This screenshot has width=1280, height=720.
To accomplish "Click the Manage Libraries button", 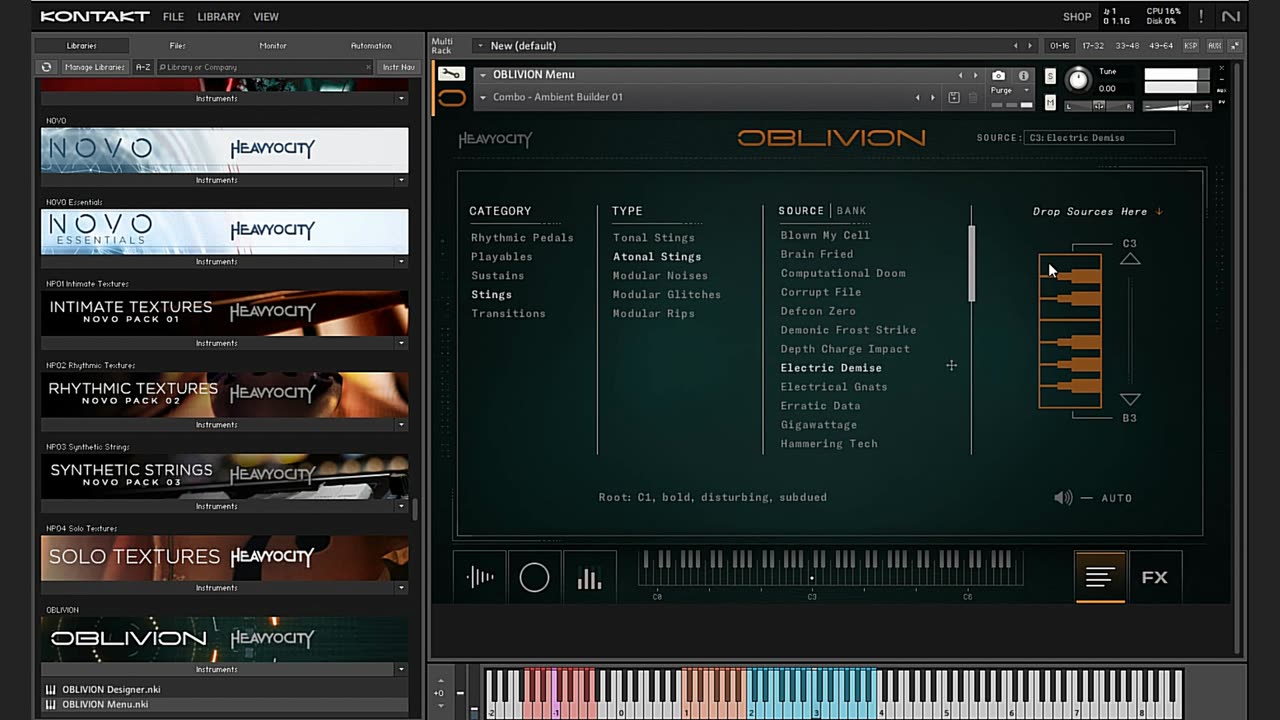I will click(94, 67).
